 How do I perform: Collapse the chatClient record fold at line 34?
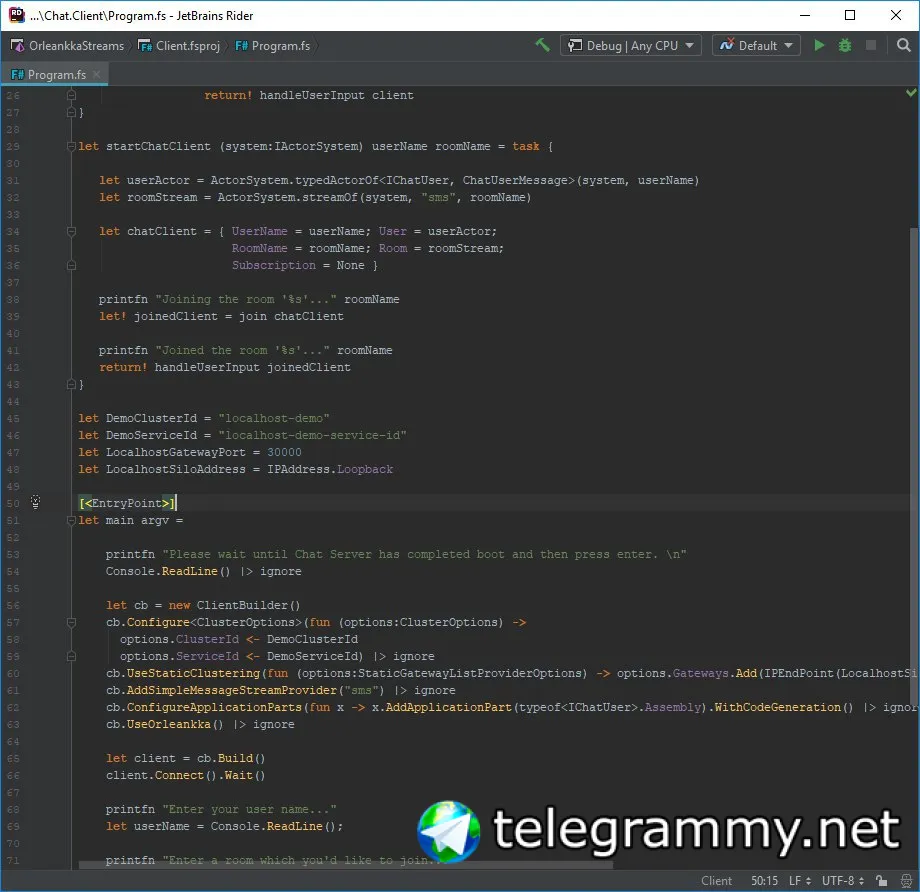click(71, 231)
